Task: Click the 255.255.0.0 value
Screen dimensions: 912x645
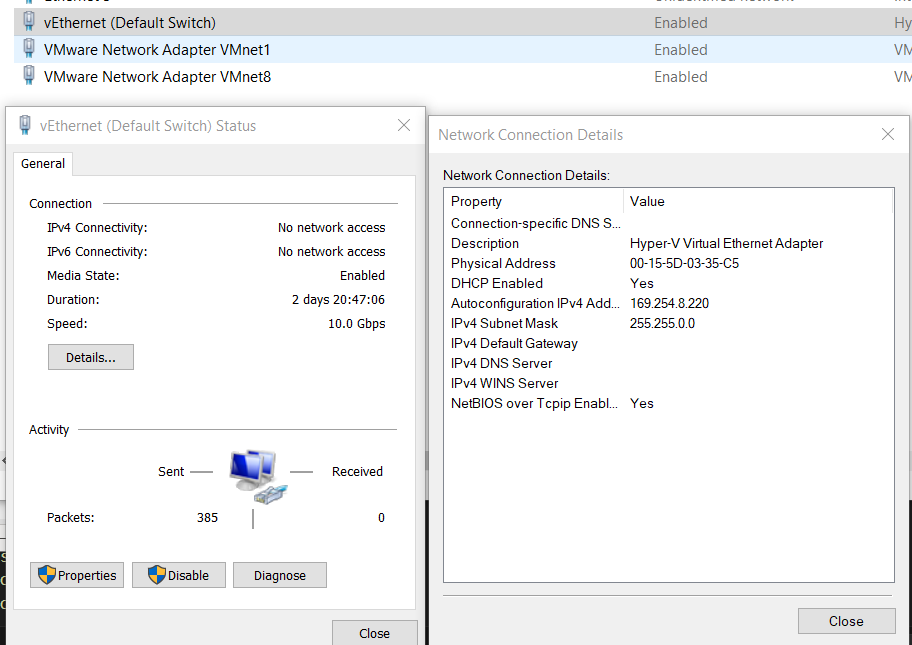Action: [662, 323]
